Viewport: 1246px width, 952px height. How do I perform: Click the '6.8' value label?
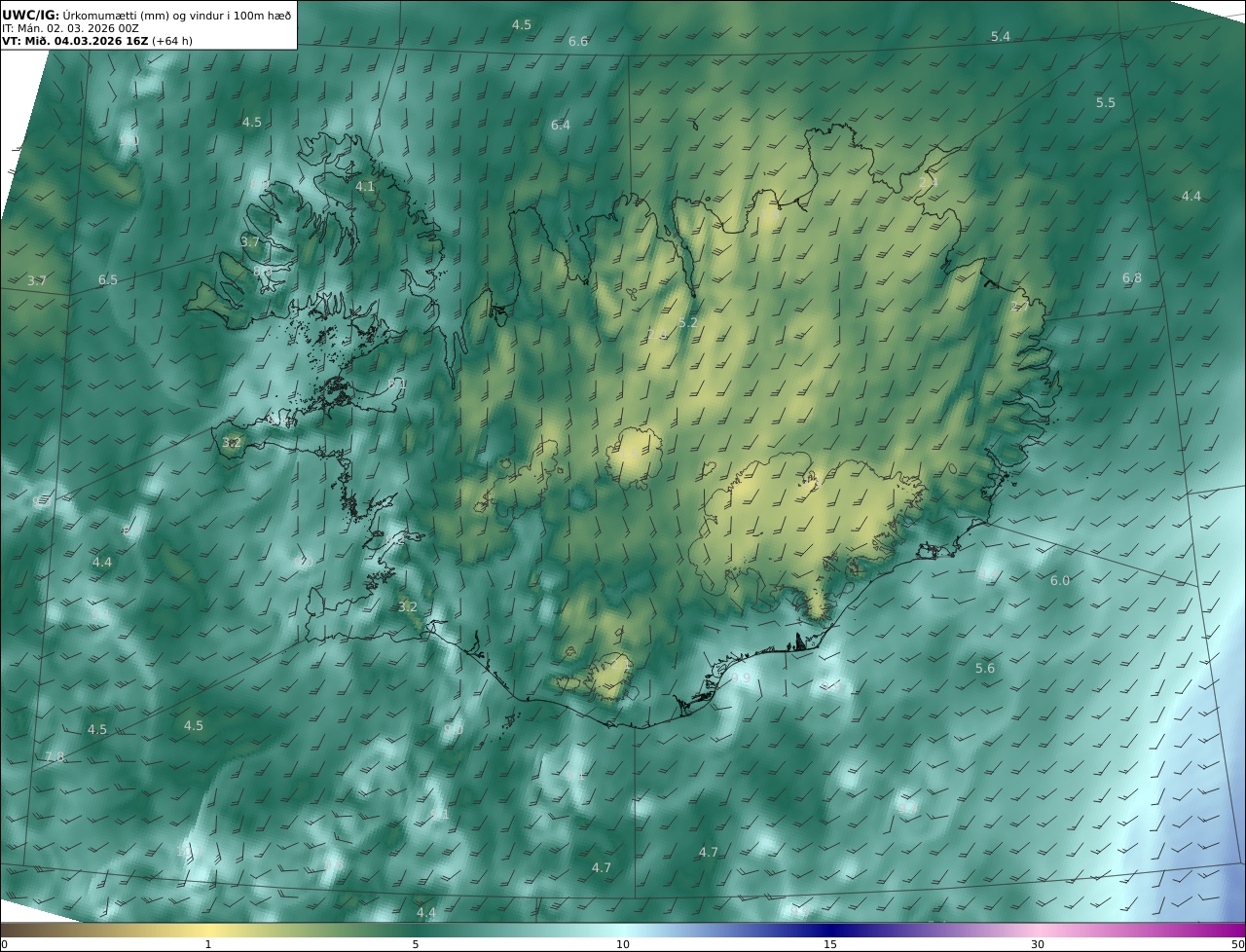[x=1132, y=278]
